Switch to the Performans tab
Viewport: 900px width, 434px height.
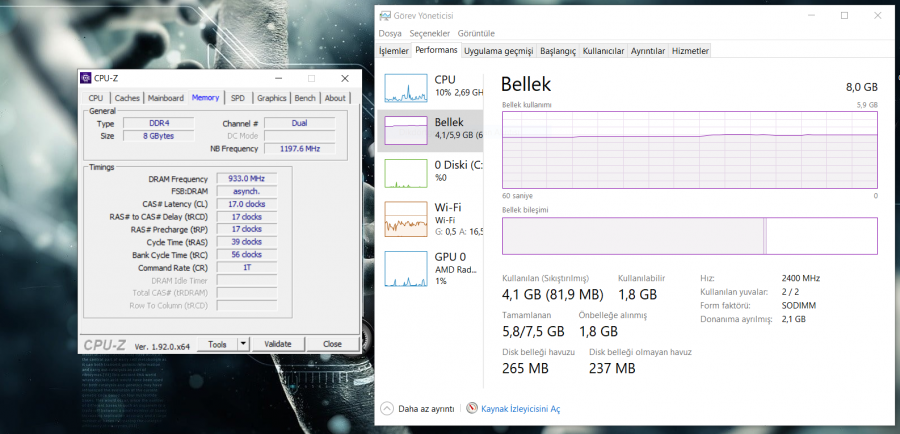(436, 50)
